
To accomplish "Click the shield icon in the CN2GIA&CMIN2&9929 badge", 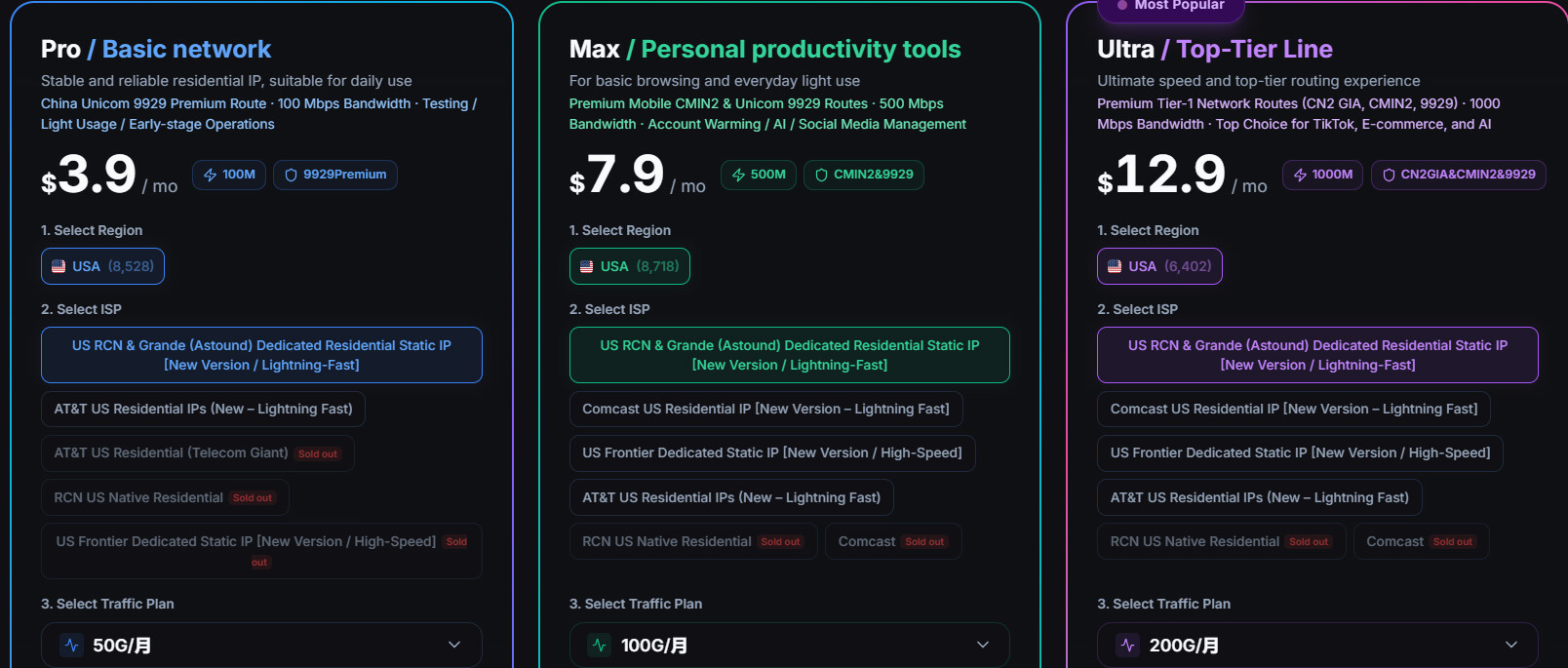I will (1389, 175).
